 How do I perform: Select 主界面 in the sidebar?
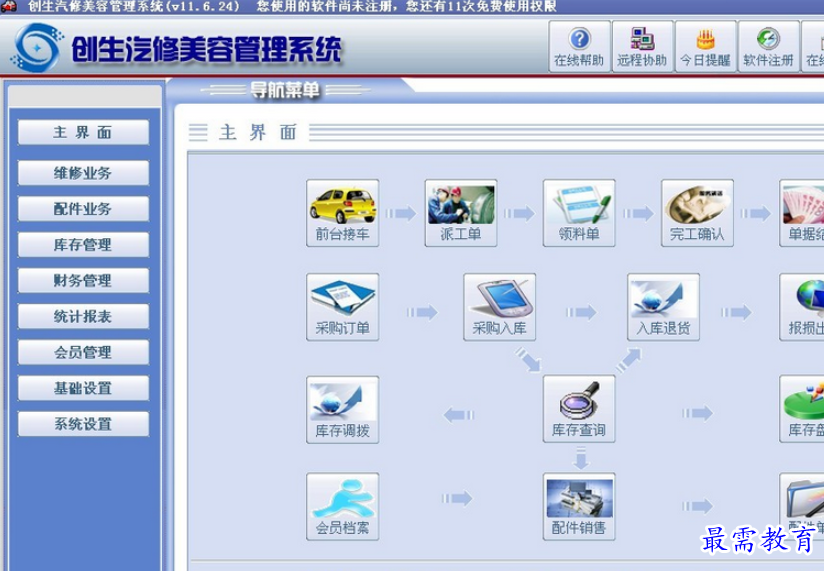point(83,132)
